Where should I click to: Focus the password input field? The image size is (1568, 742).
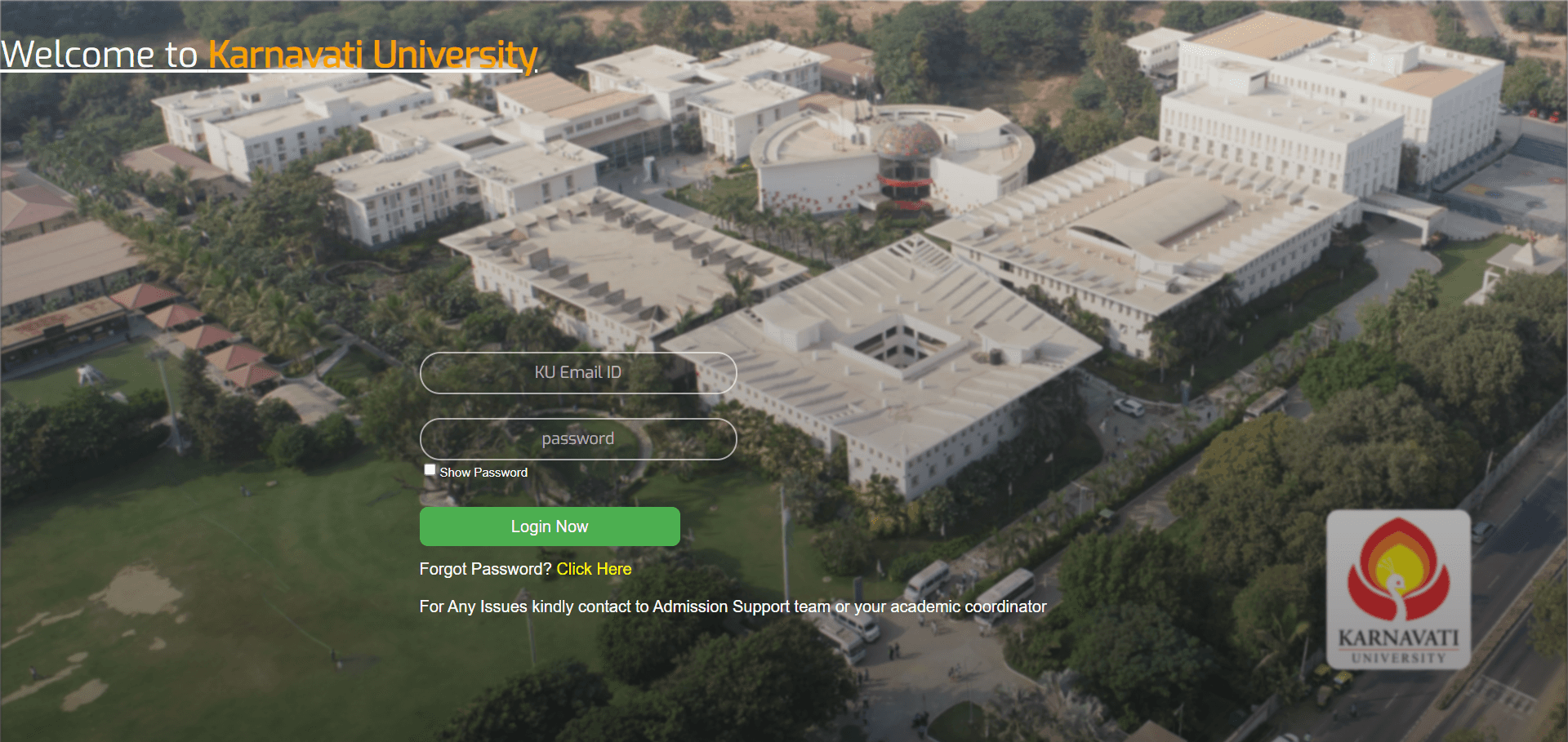coord(578,439)
